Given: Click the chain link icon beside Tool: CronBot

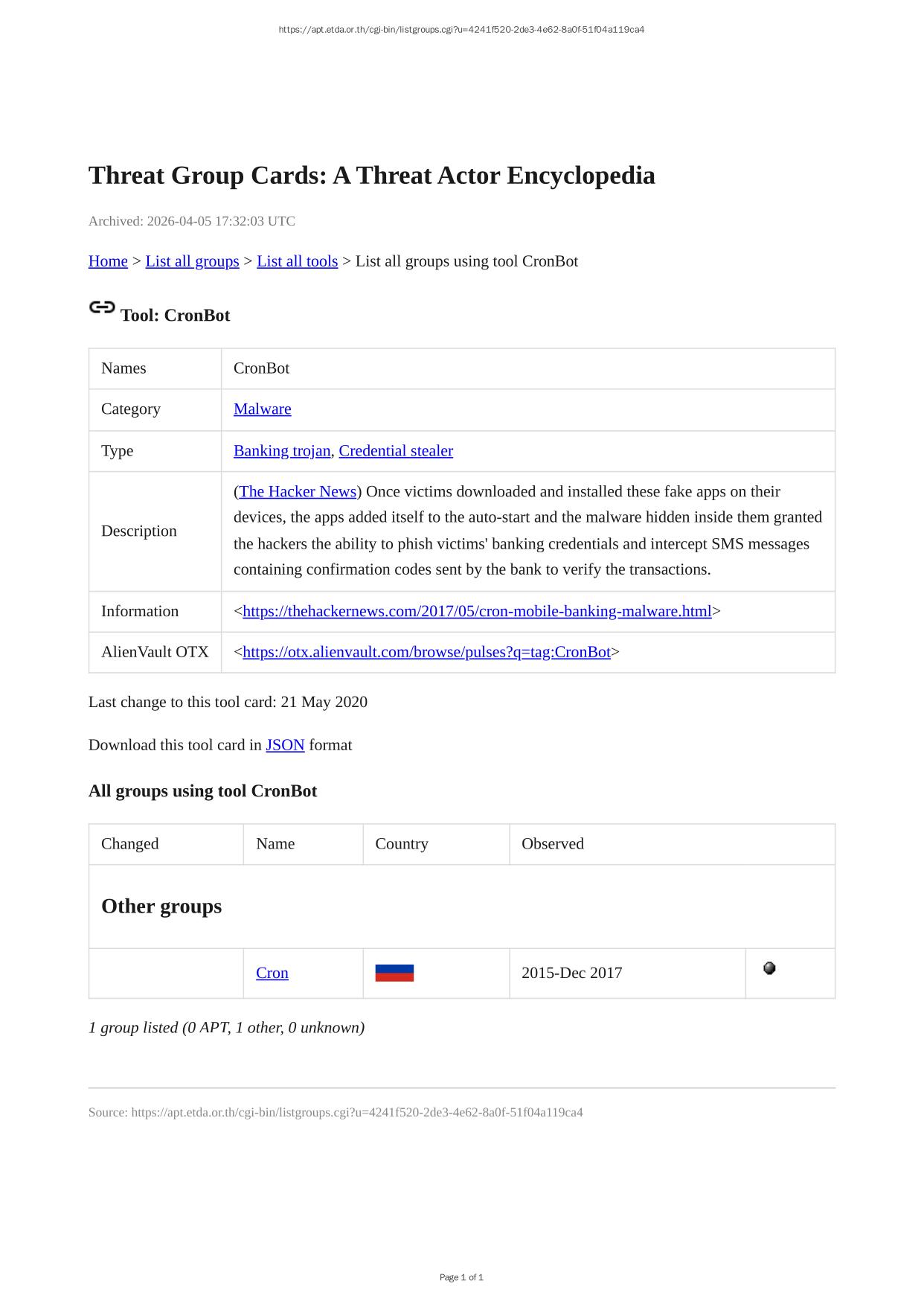Looking at the screenshot, I should point(102,307).
